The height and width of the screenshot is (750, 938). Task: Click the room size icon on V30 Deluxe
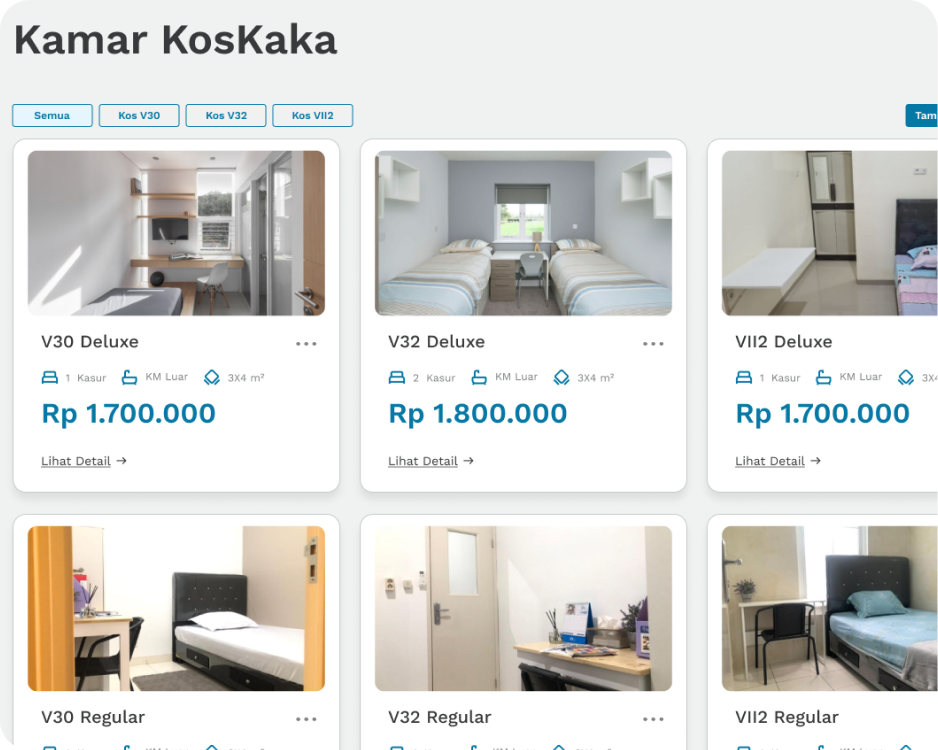point(212,377)
